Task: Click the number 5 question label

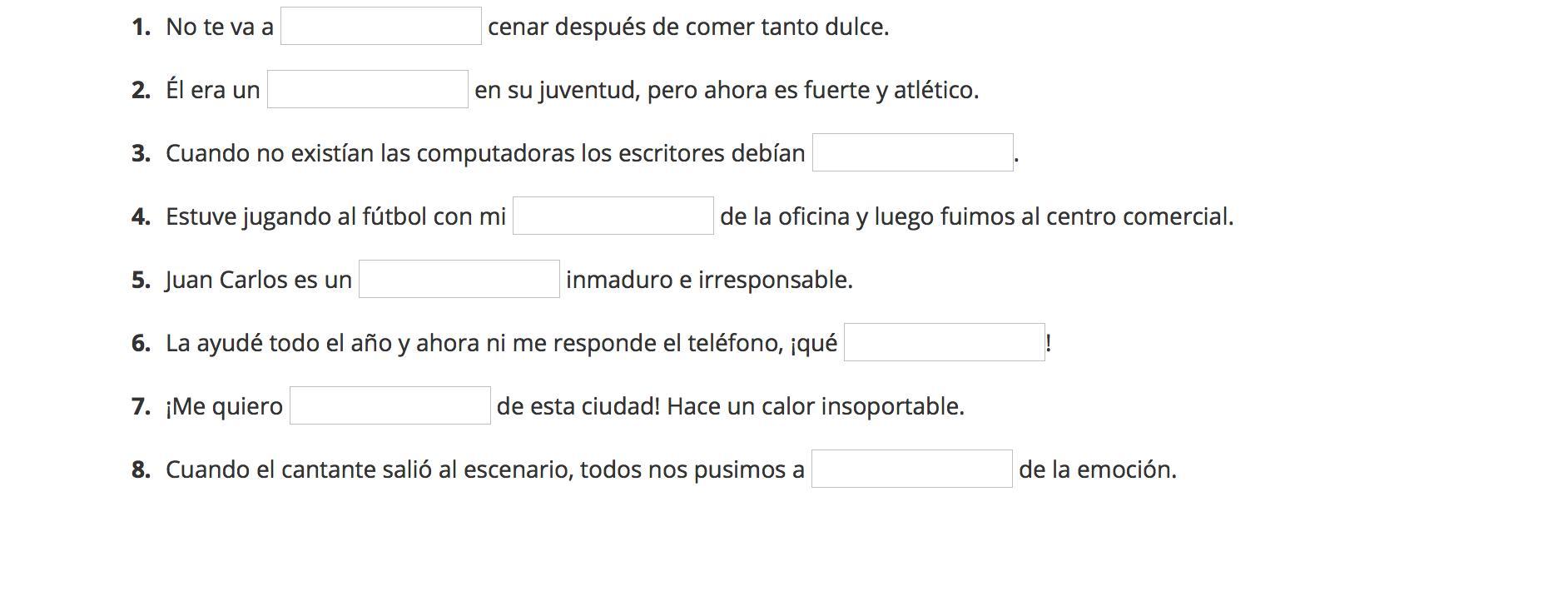Action: click(141, 281)
